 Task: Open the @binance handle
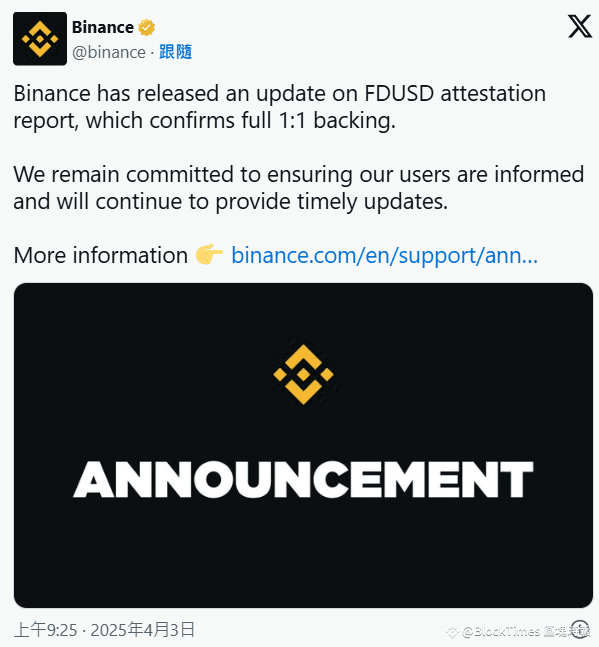[x=109, y=52]
